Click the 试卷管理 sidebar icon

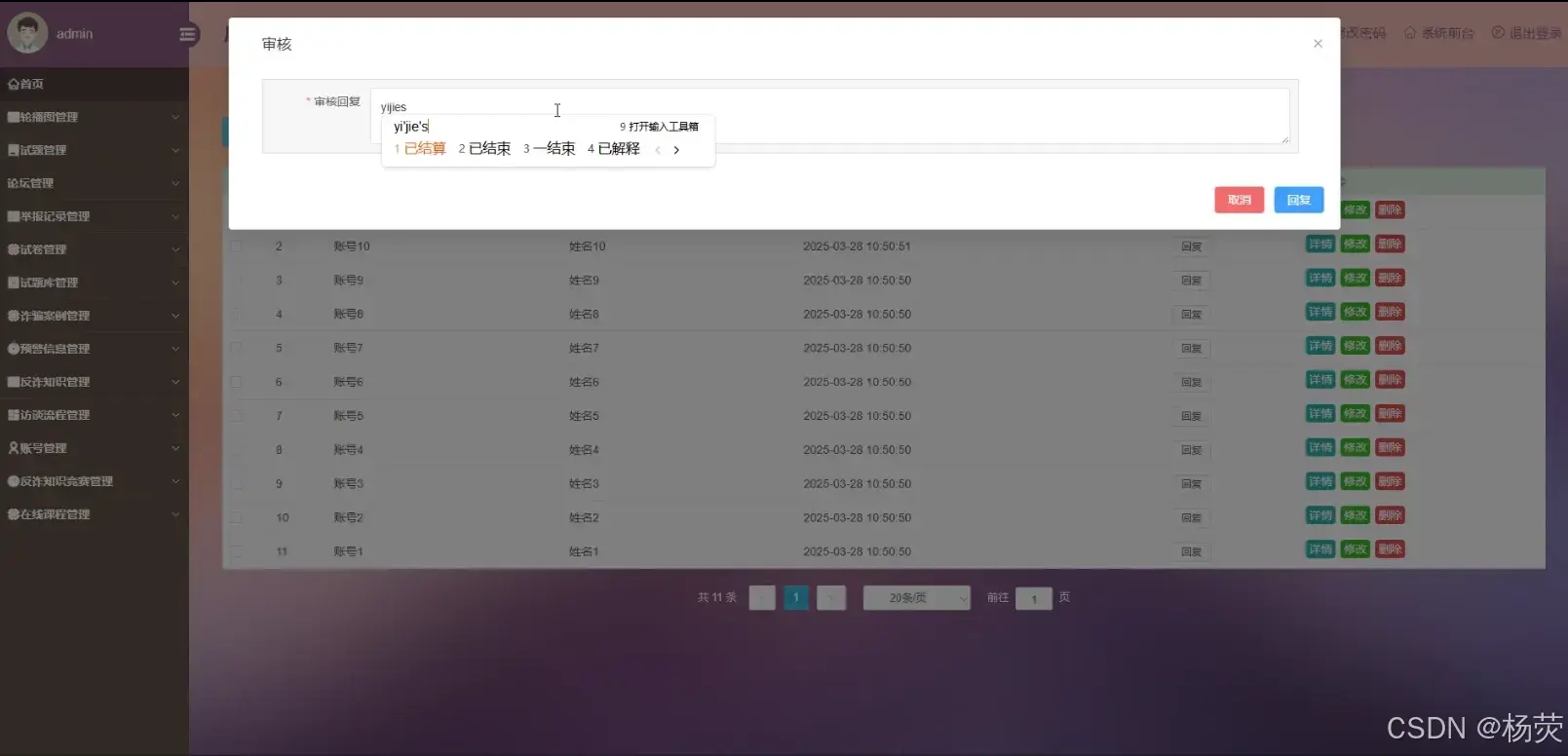(x=14, y=249)
